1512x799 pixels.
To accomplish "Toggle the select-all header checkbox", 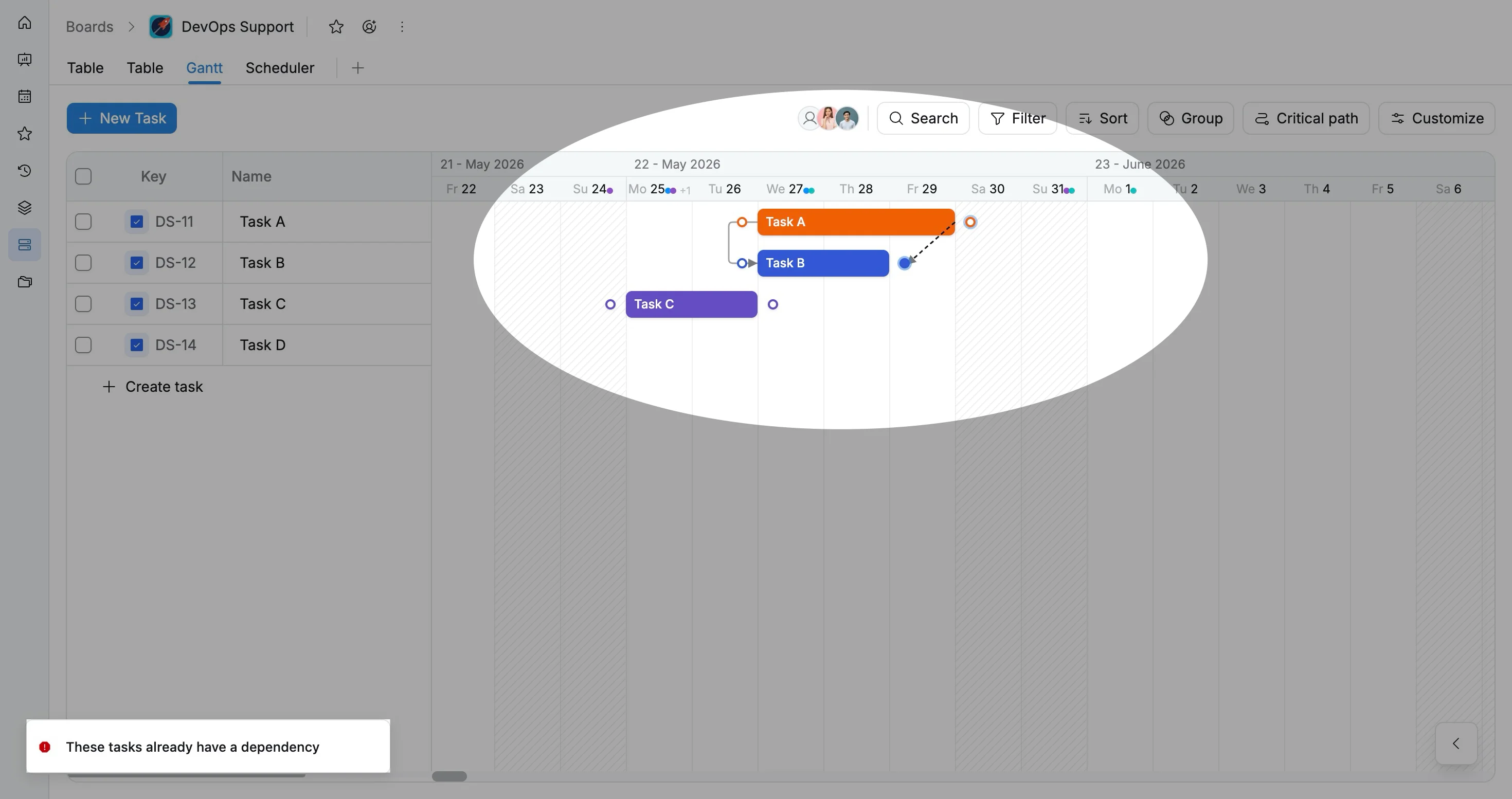I will (83, 176).
